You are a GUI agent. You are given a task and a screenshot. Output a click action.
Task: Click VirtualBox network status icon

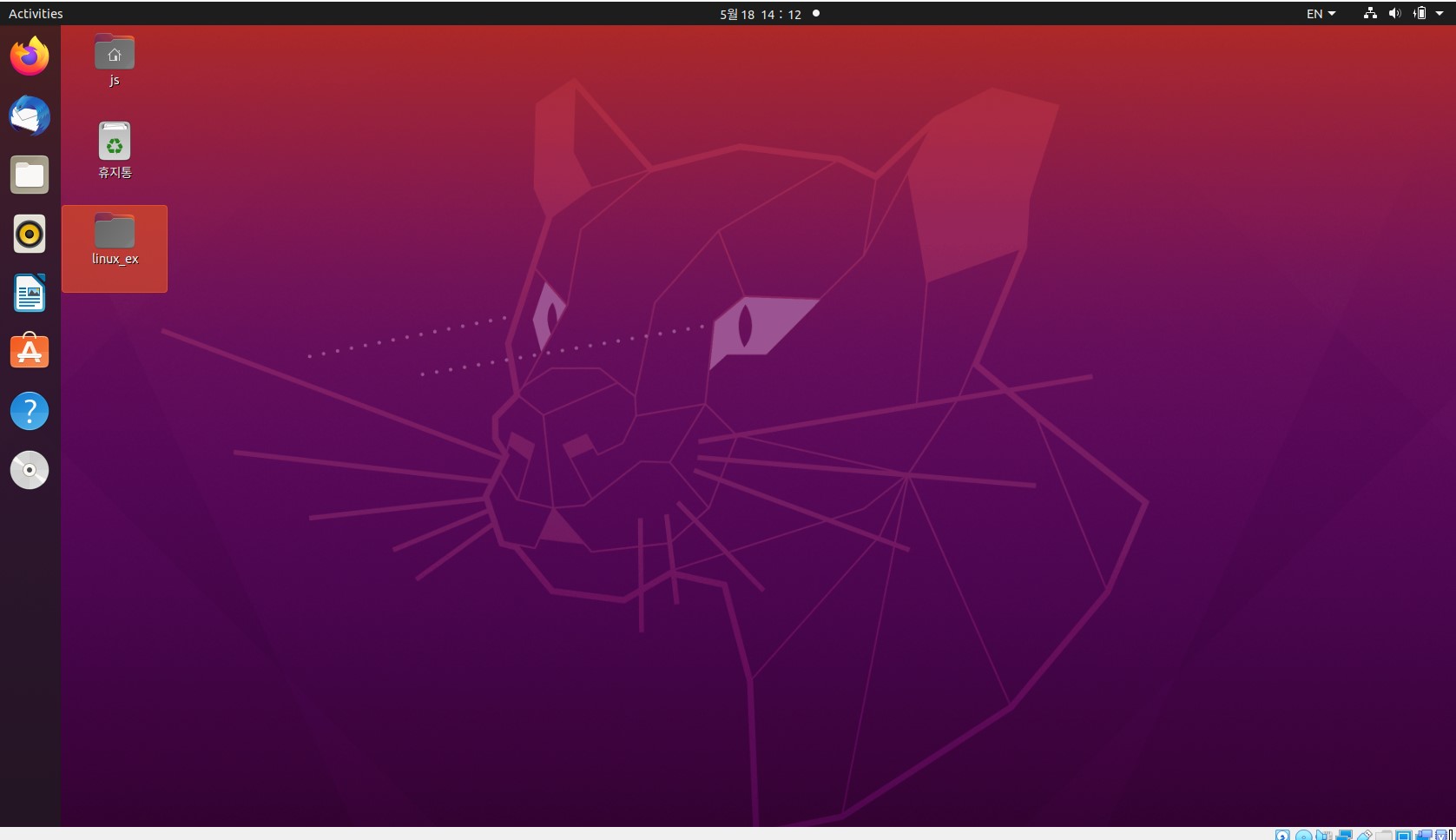click(x=1344, y=835)
